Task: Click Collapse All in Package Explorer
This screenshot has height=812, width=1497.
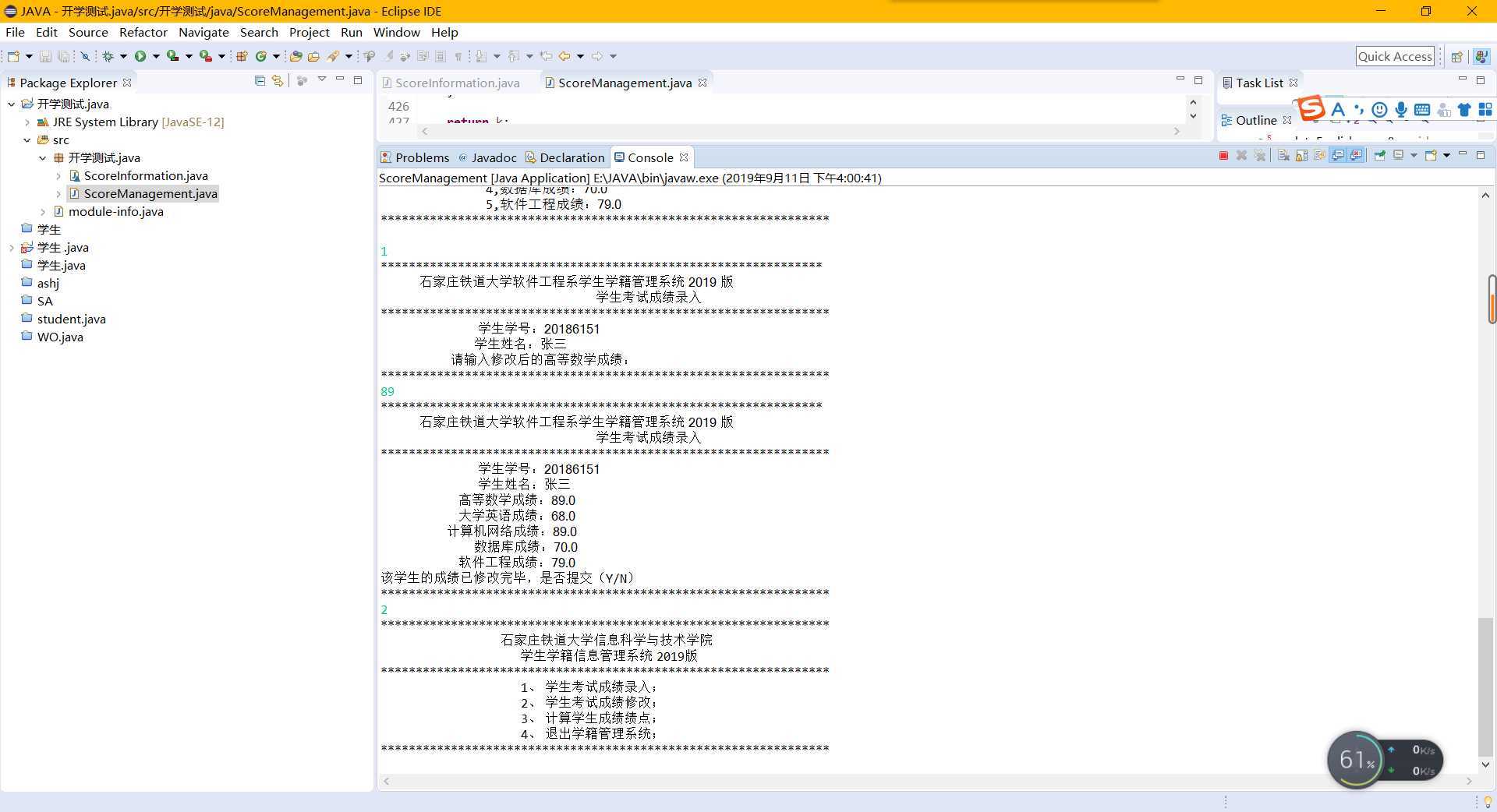Action: pos(260,81)
